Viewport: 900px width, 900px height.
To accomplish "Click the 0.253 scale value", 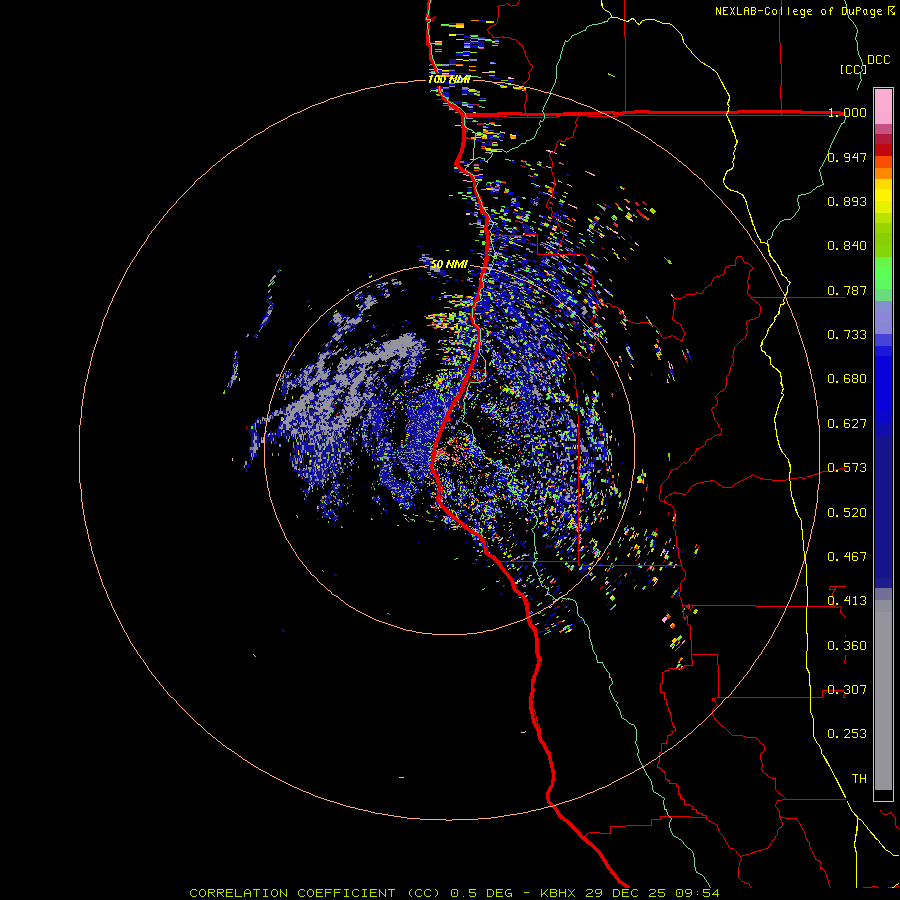I will pos(847,734).
